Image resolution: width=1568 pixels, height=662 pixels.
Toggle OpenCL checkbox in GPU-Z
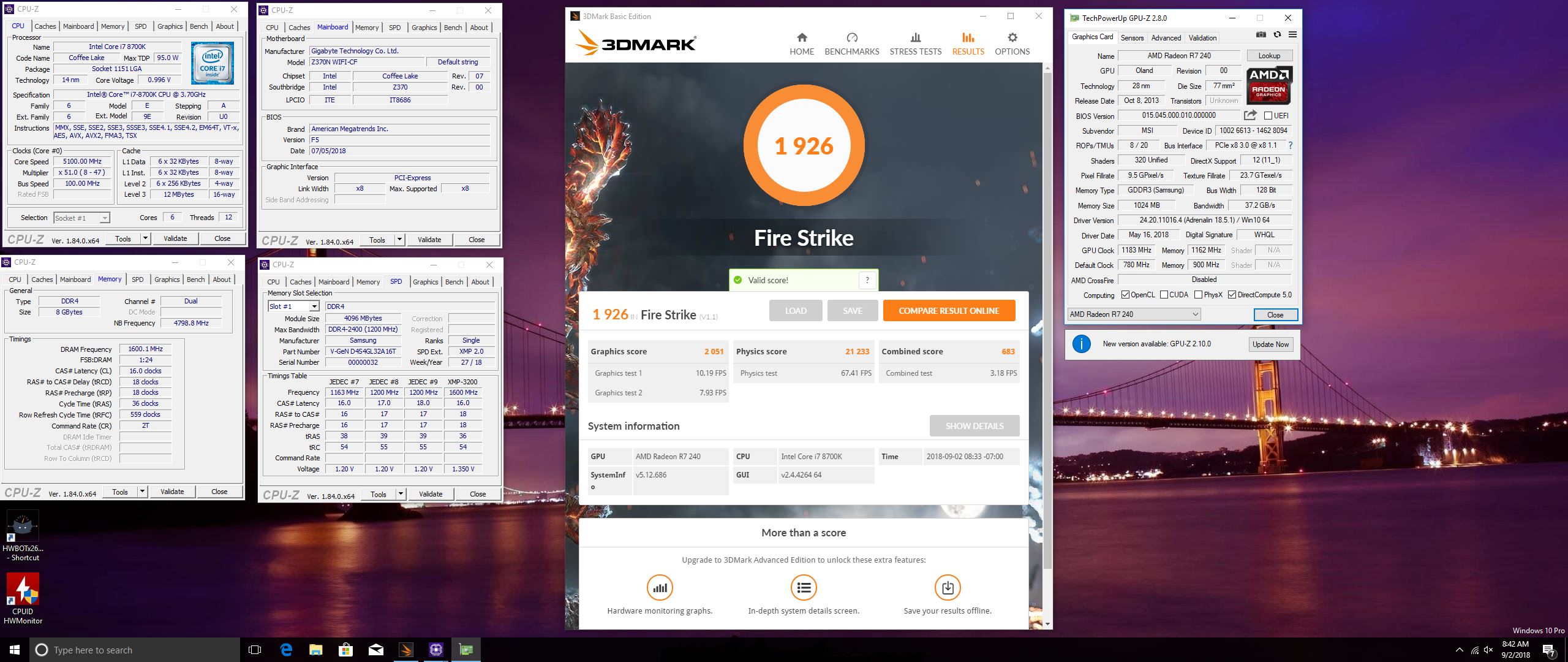click(1125, 295)
